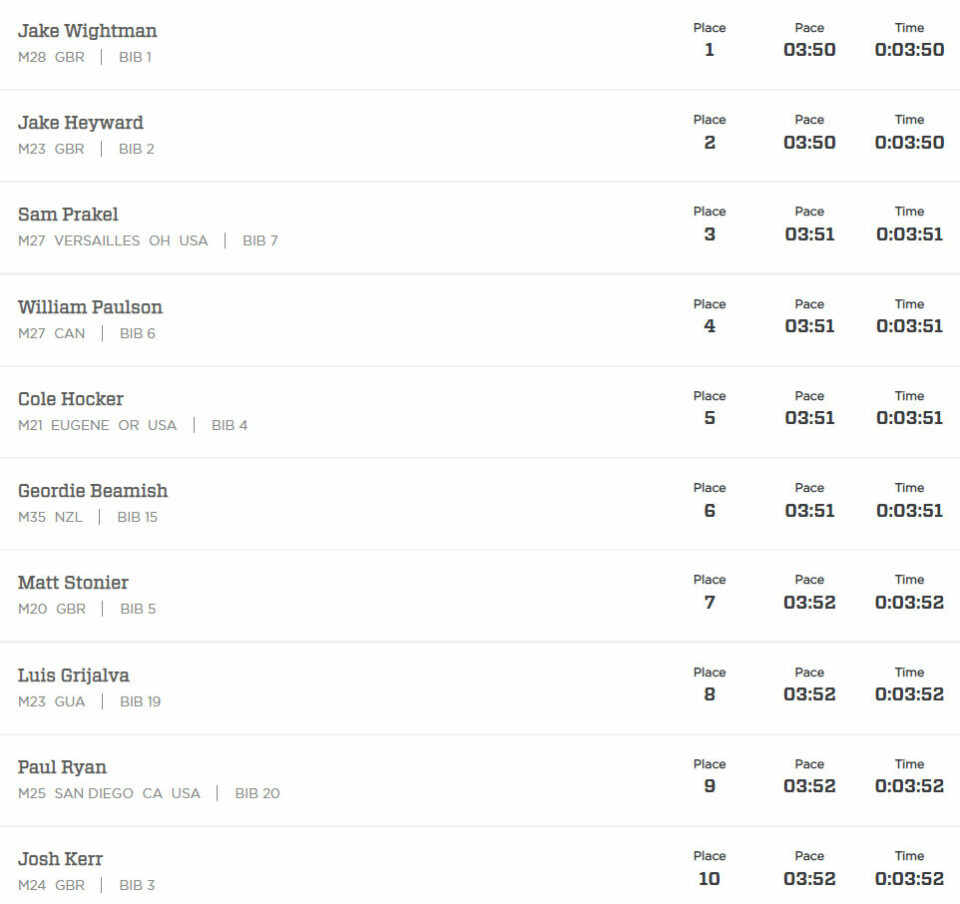Select Luis Grijalva's entry

tap(74, 675)
